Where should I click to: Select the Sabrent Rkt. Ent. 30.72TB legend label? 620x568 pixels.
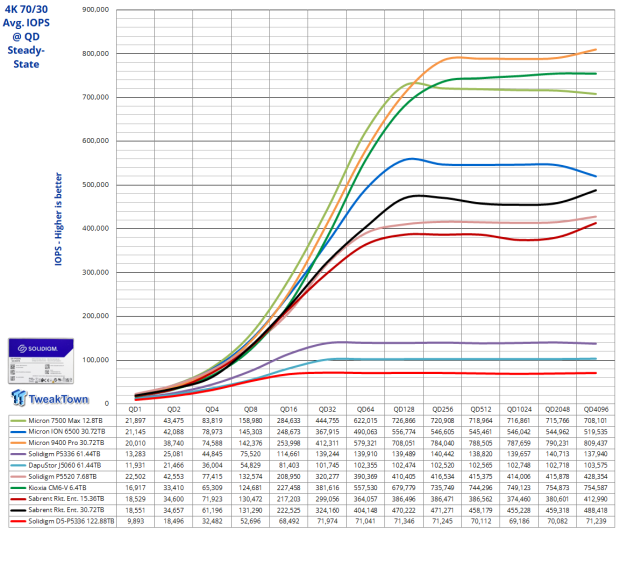66,510
